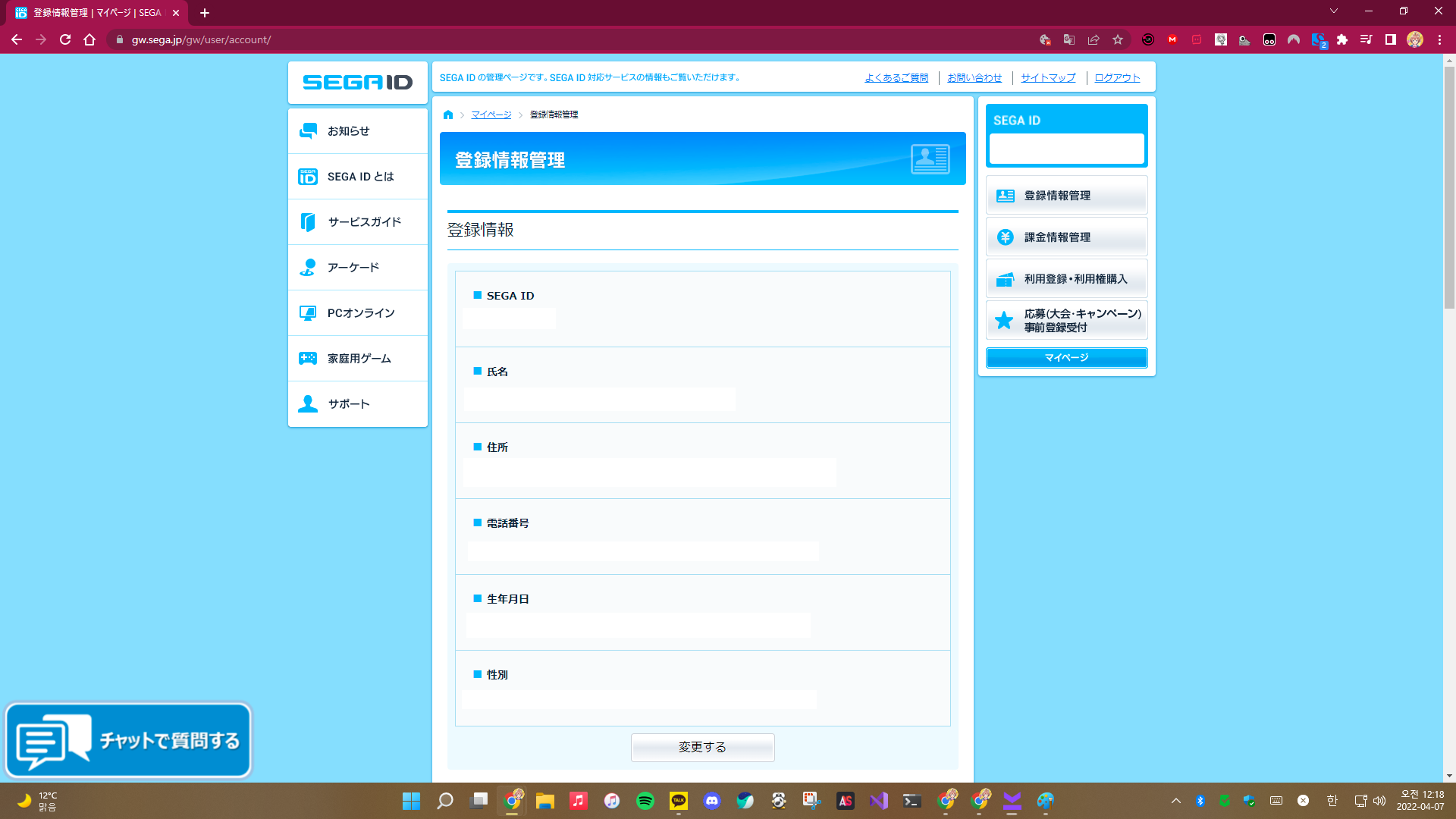Click the 変更する button
Viewport: 1456px width, 819px height.
(702, 747)
